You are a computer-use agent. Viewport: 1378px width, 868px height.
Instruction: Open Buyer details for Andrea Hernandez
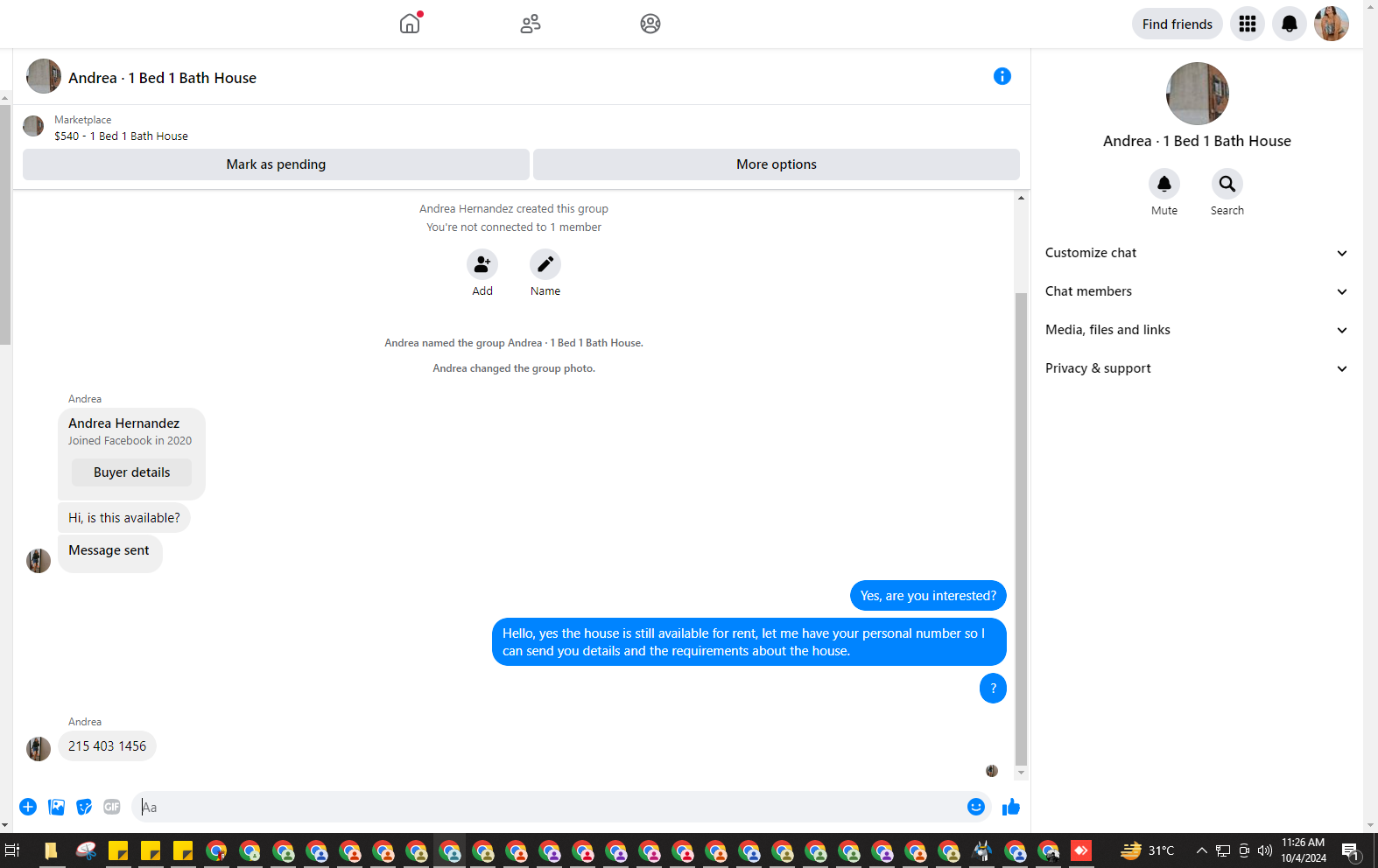pyautogui.click(x=131, y=472)
